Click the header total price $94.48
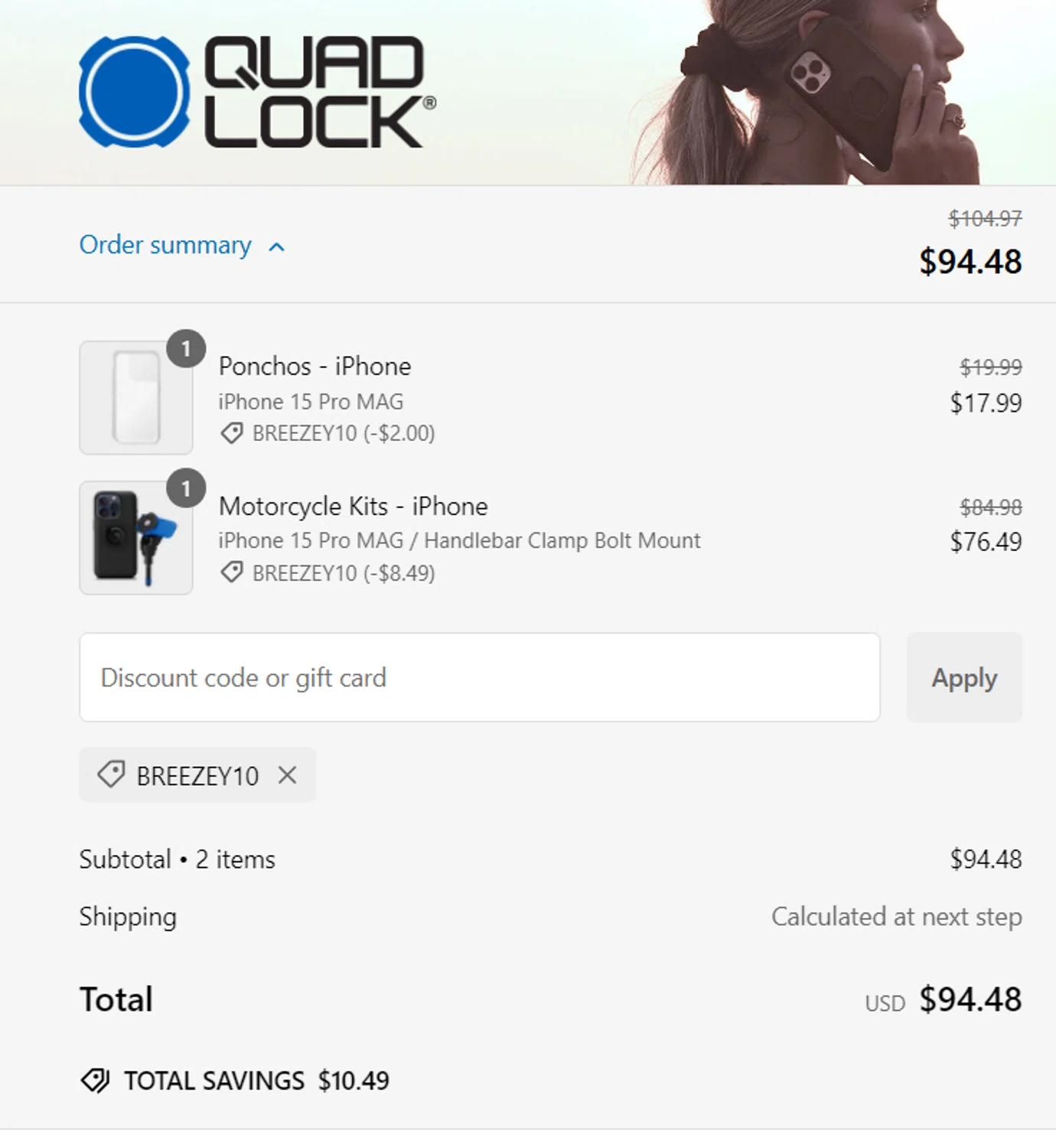 pyautogui.click(x=970, y=262)
